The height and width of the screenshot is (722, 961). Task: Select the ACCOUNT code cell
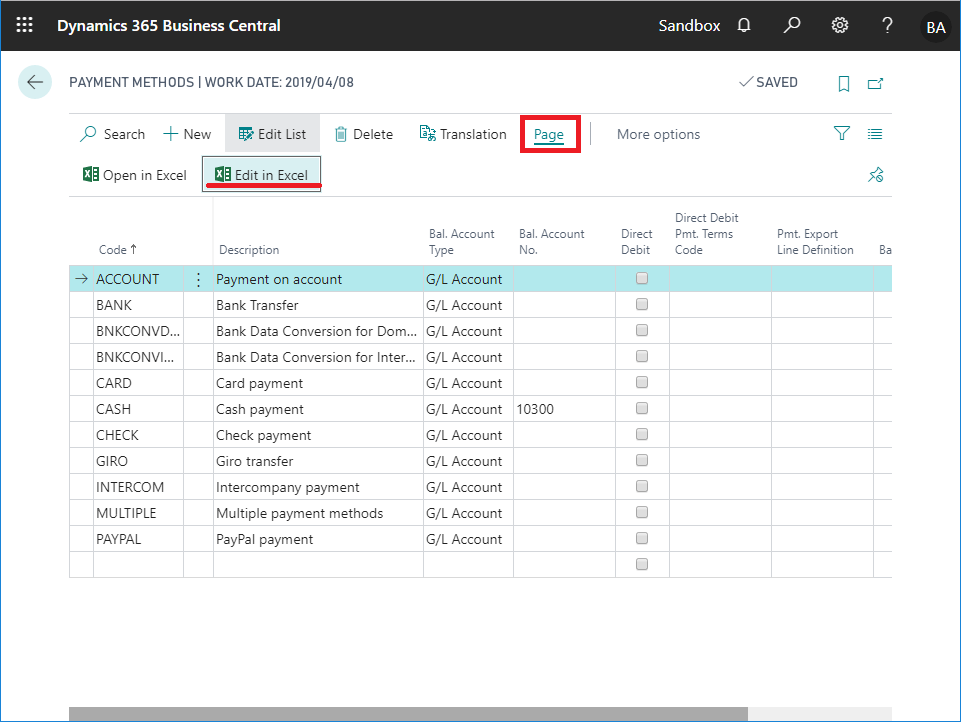[x=139, y=279]
